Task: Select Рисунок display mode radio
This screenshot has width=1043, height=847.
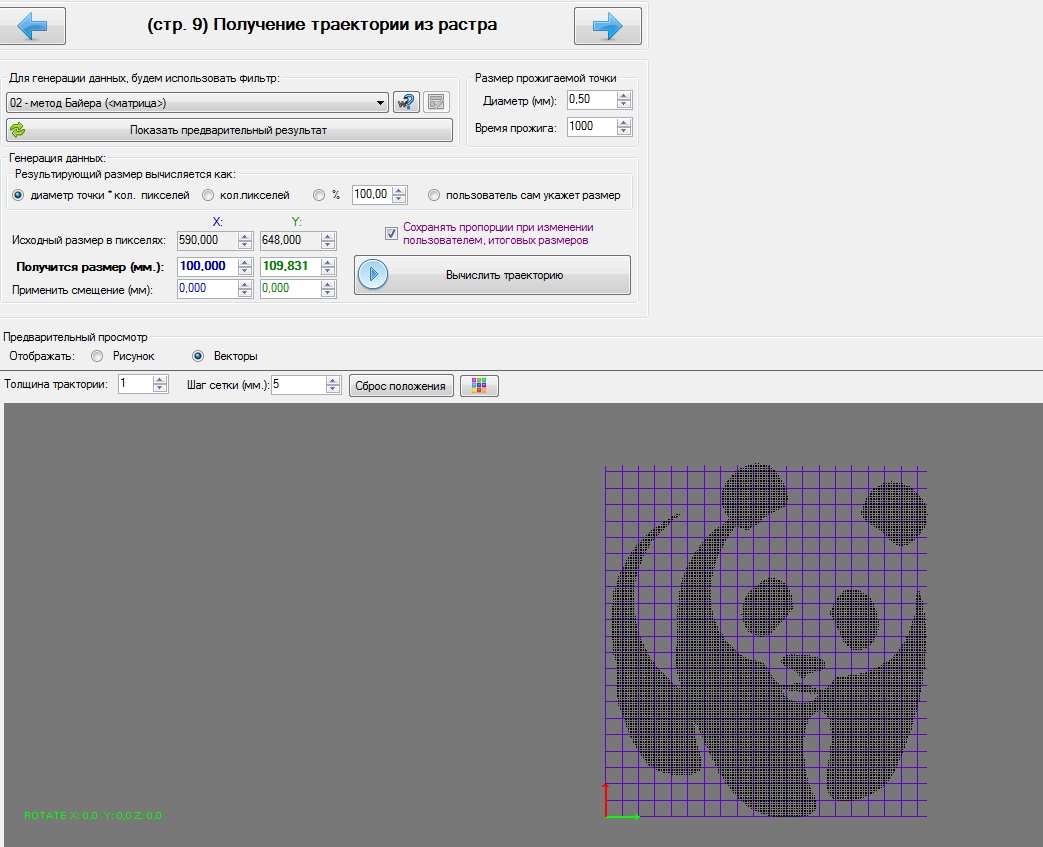Action: click(97, 356)
